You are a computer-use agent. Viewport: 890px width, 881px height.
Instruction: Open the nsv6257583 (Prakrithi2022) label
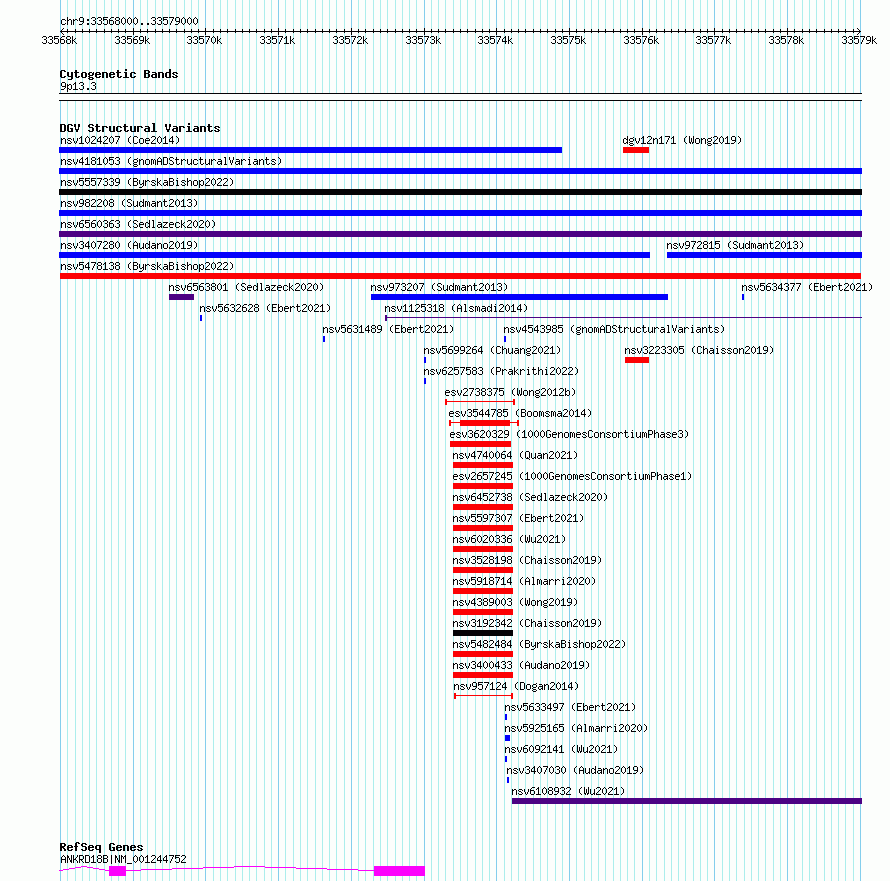(x=501, y=371)
